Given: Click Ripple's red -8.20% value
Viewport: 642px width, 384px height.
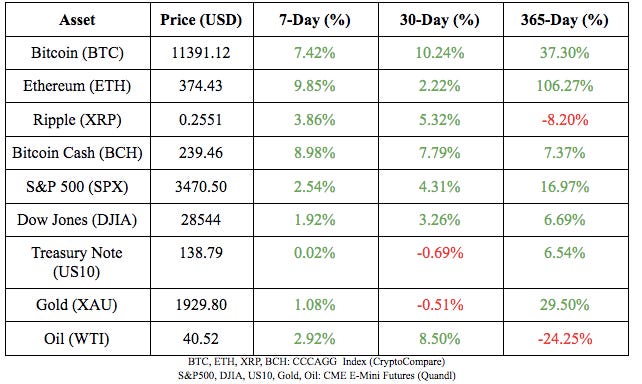Looking at the screenshot, I should point(565,120).
